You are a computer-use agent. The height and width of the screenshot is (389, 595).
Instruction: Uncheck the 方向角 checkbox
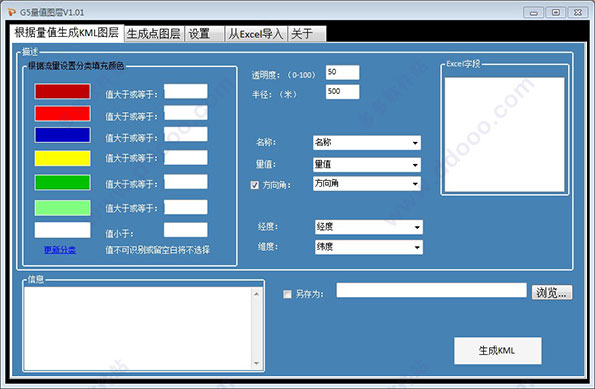tap(255, 185)
